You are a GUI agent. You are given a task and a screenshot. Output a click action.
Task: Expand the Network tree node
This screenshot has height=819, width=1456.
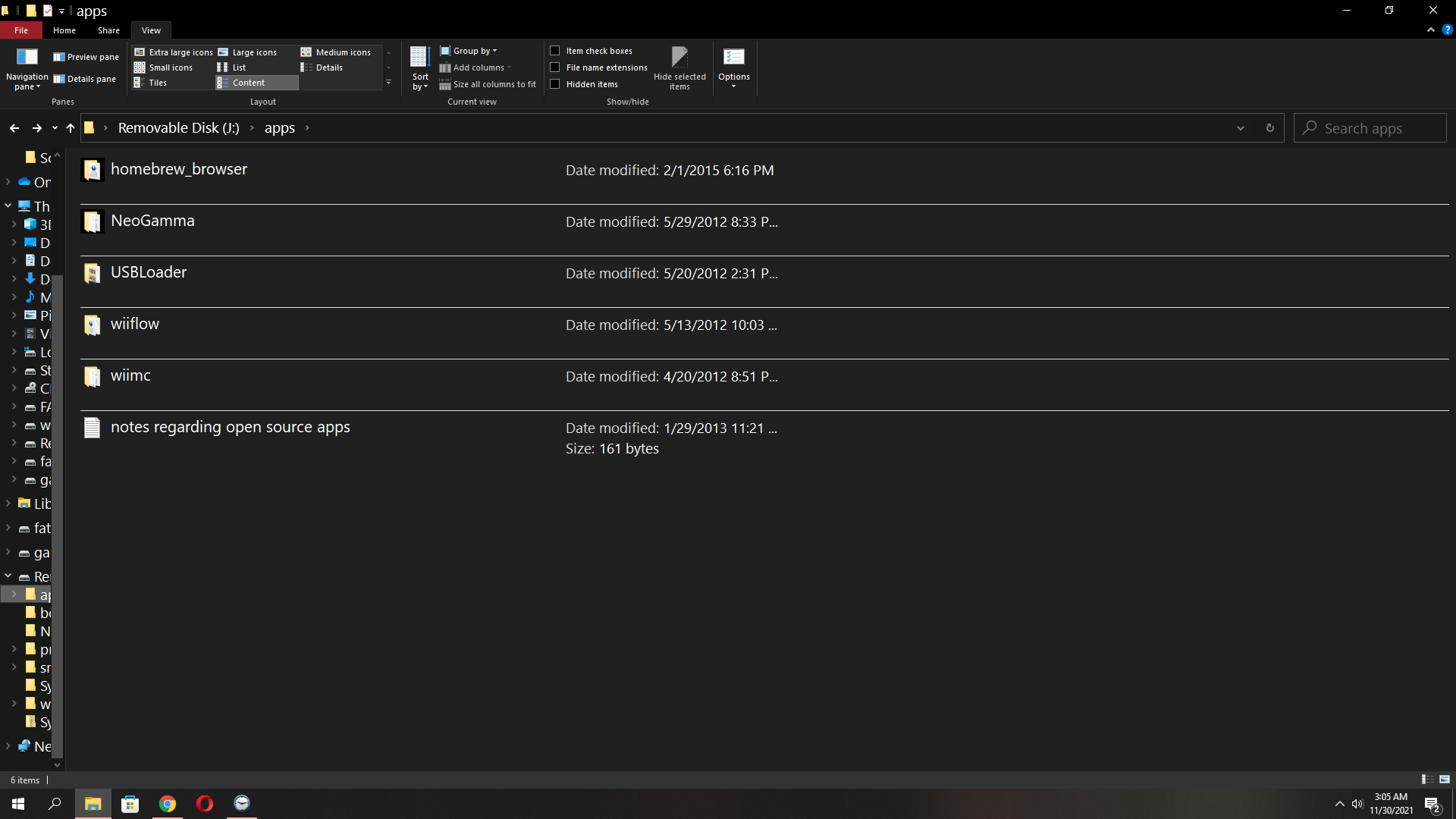[8, 745]
